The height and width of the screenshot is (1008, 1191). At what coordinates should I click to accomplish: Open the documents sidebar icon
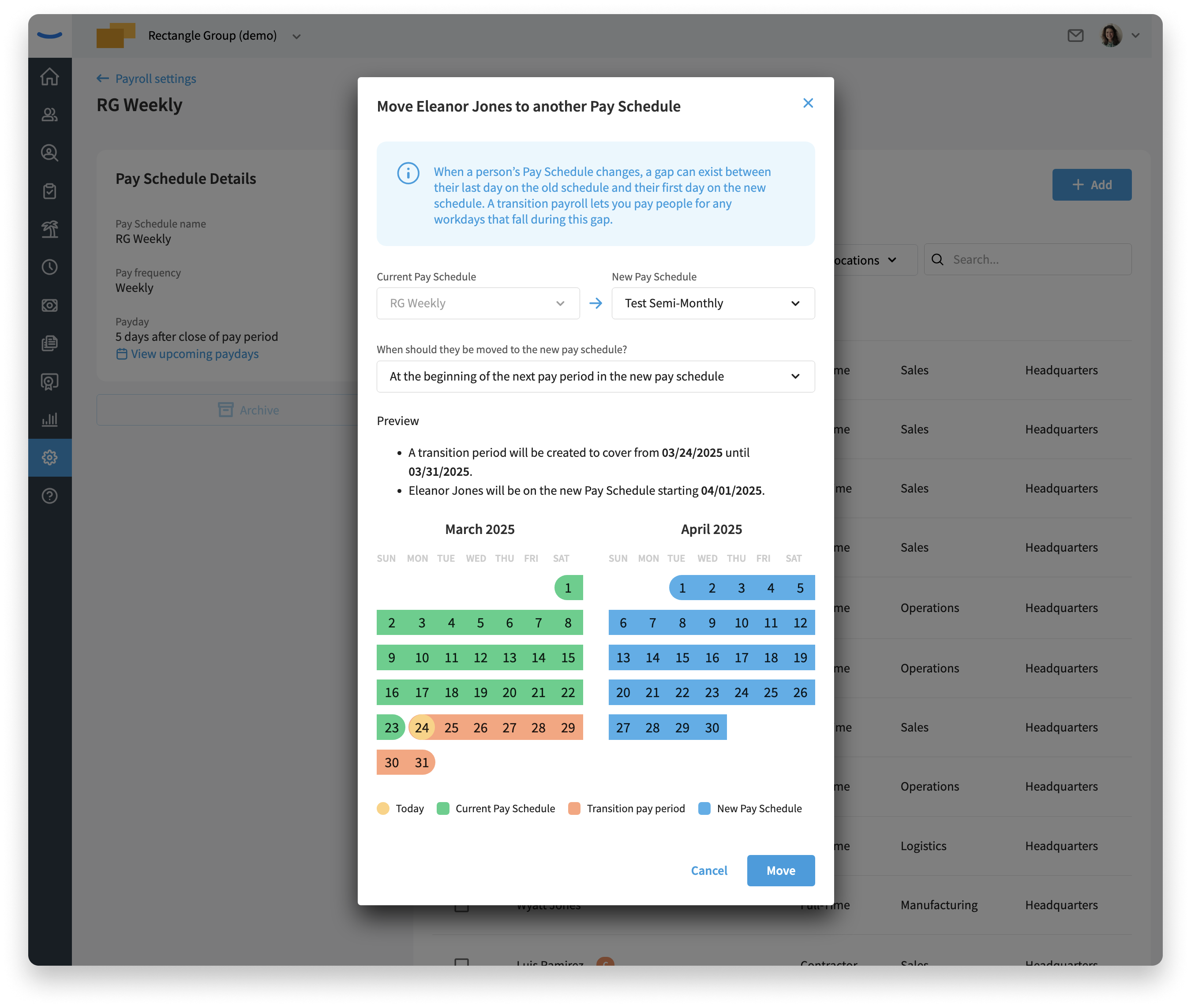coord(50,343)
